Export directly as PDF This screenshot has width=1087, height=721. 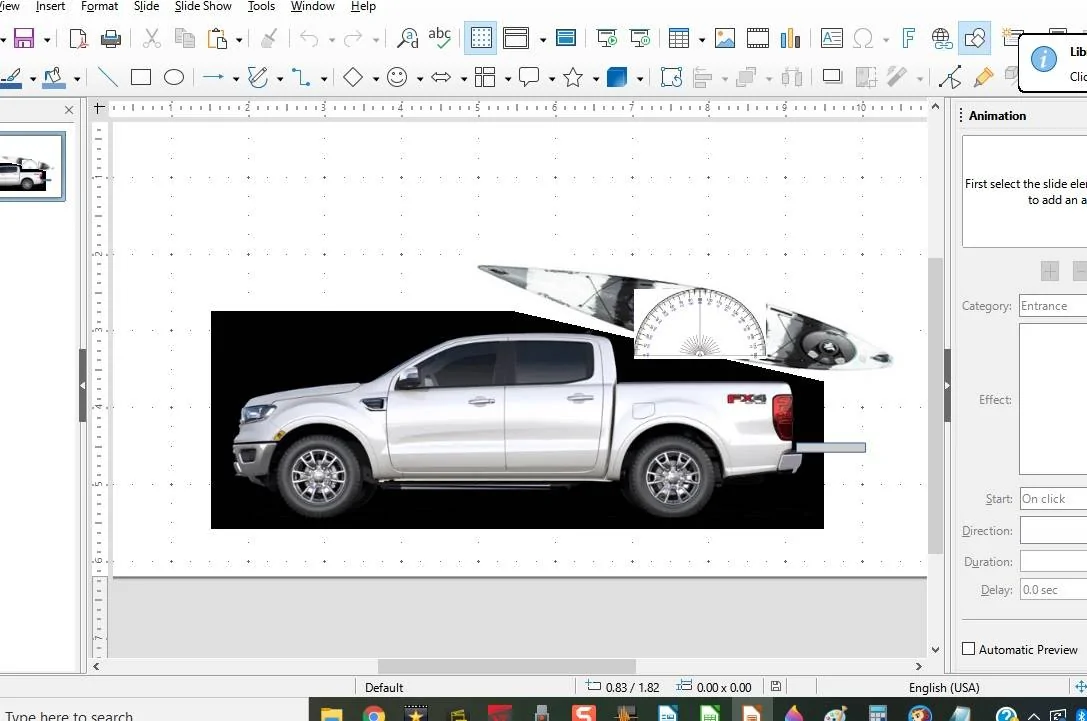pyautogui.click(x=78, y=38)
